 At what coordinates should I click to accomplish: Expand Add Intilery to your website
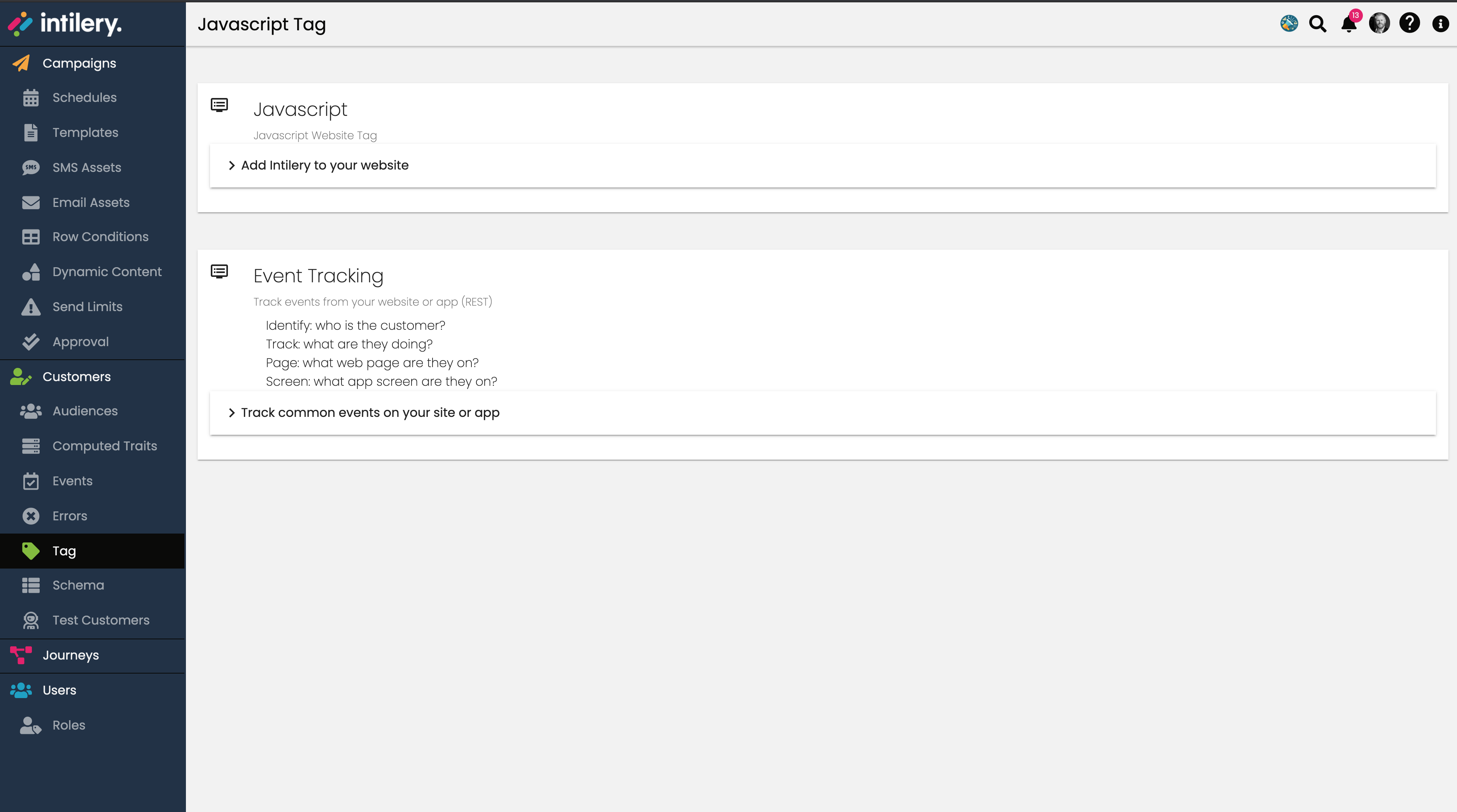(324, 165)
